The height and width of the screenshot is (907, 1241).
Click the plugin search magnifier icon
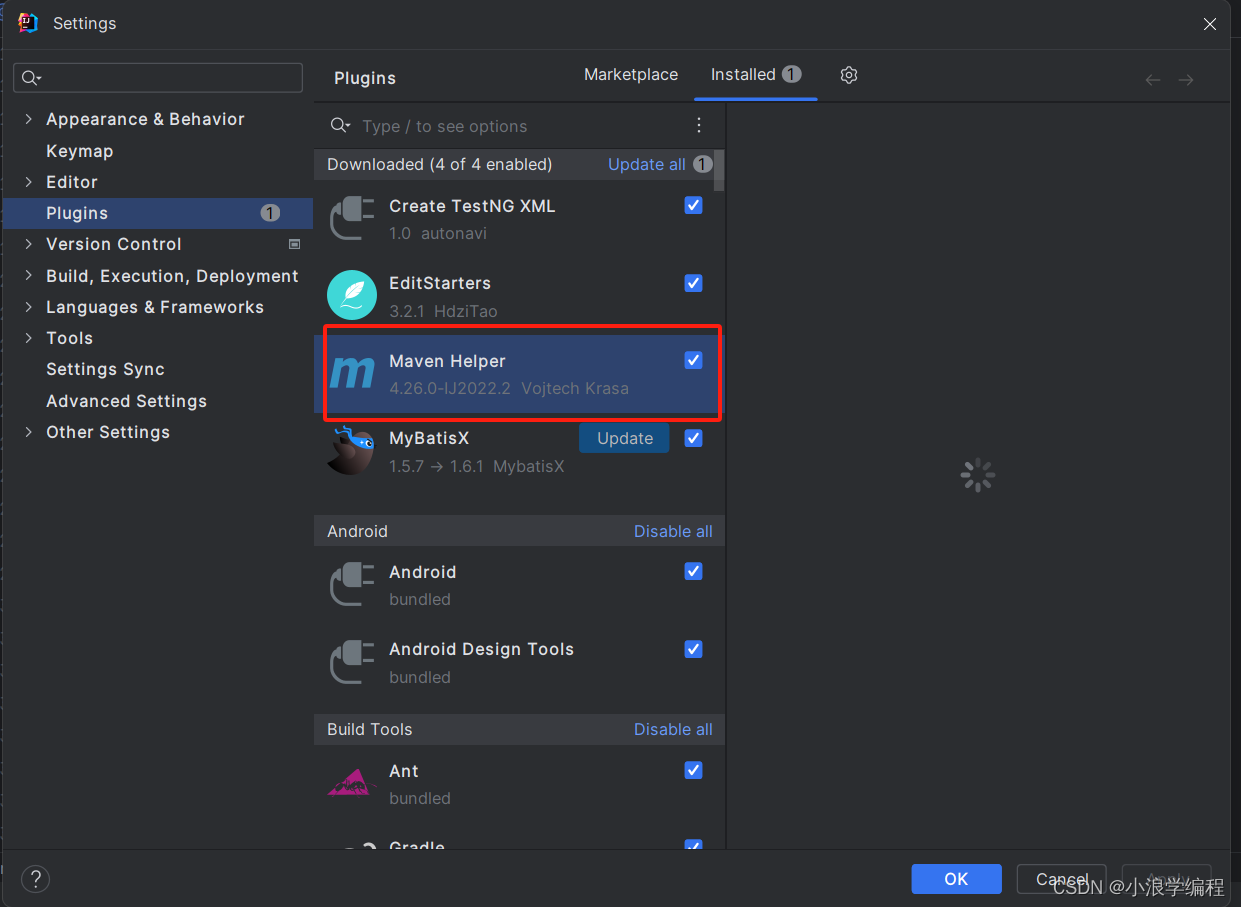(340, 125)
